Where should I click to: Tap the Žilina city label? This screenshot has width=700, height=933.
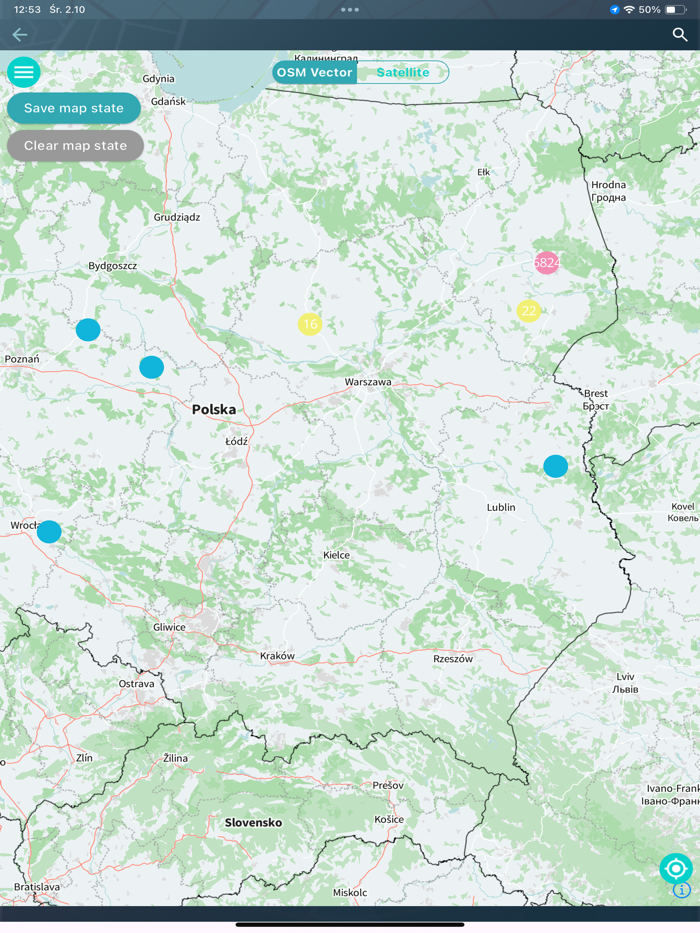(x=176, y=758)
